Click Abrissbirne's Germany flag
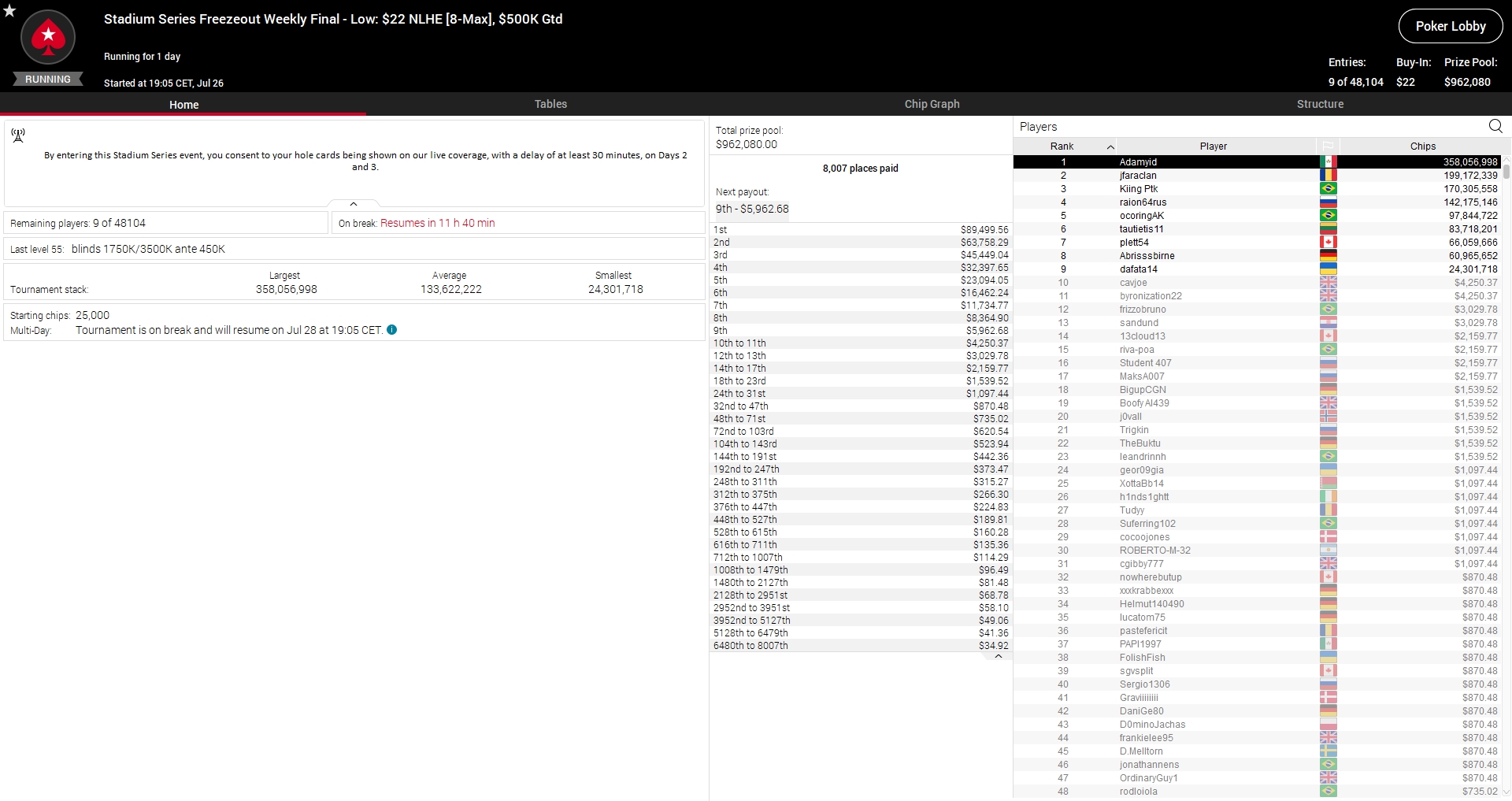1512x801 pixels. [1329, 256]
